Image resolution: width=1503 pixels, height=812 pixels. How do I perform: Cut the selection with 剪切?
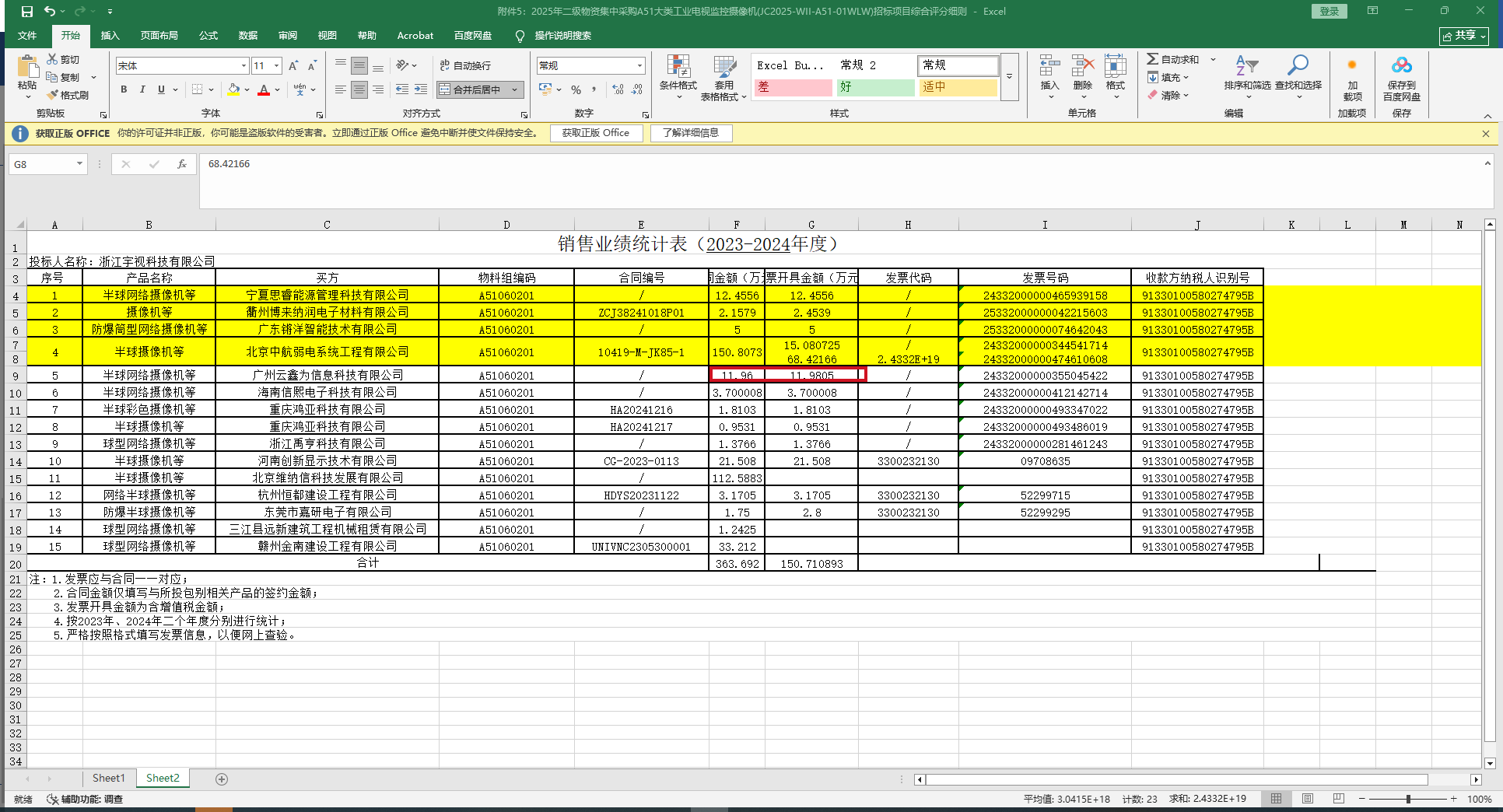63,59
